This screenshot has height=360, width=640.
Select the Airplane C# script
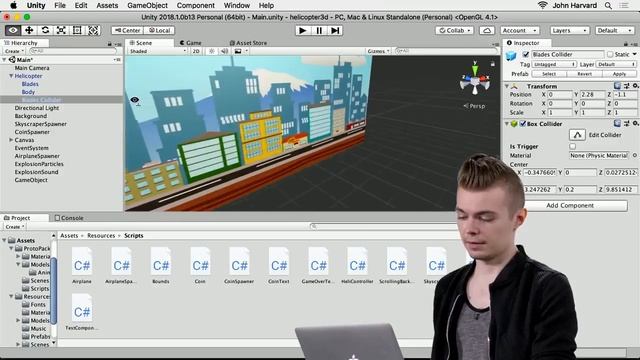(x=82, y=266)
